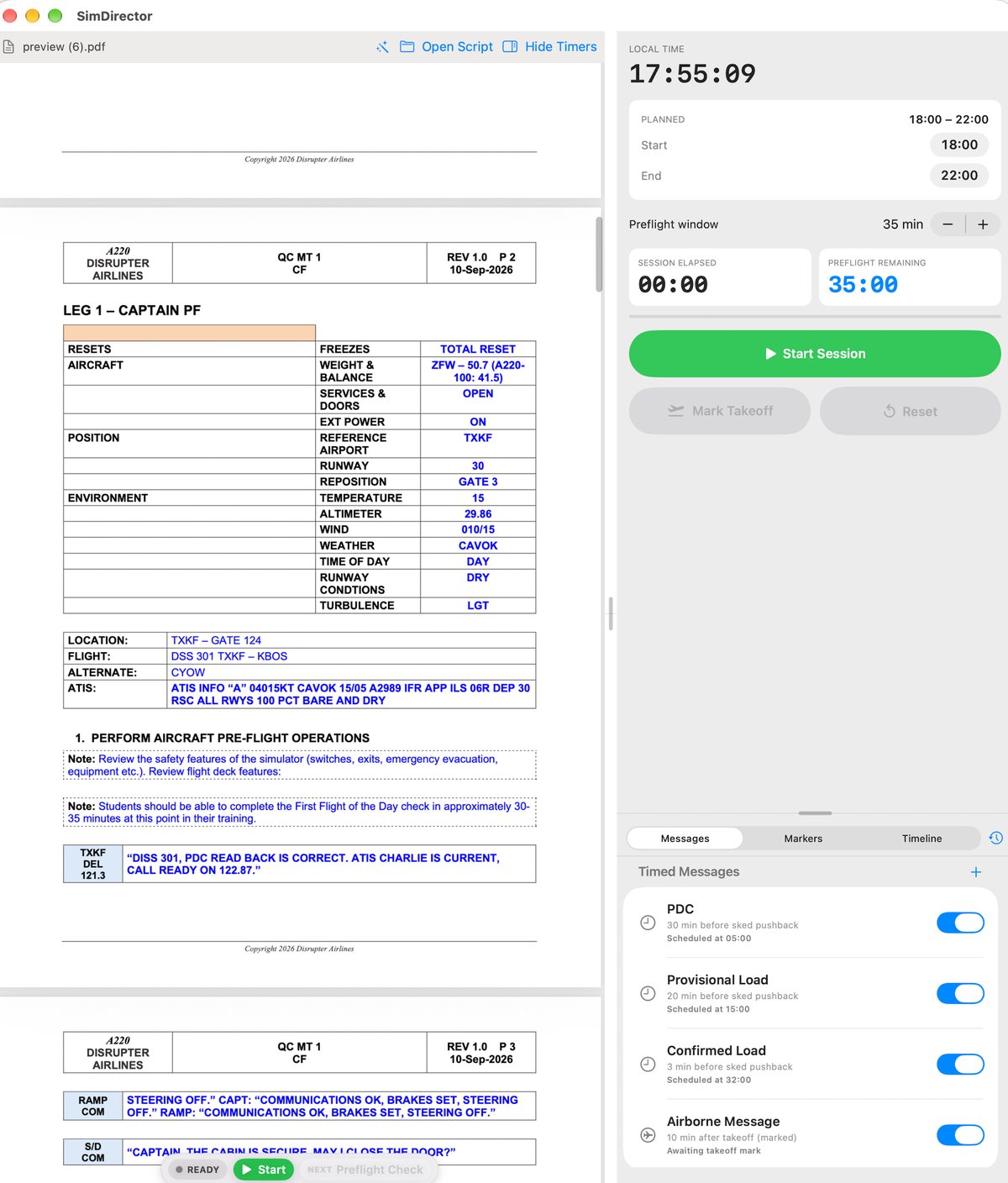The width and height of the screenshot is (1008, 1183).
Task: Click the 17:55:09 local time display
Action: tap(692, 74)
